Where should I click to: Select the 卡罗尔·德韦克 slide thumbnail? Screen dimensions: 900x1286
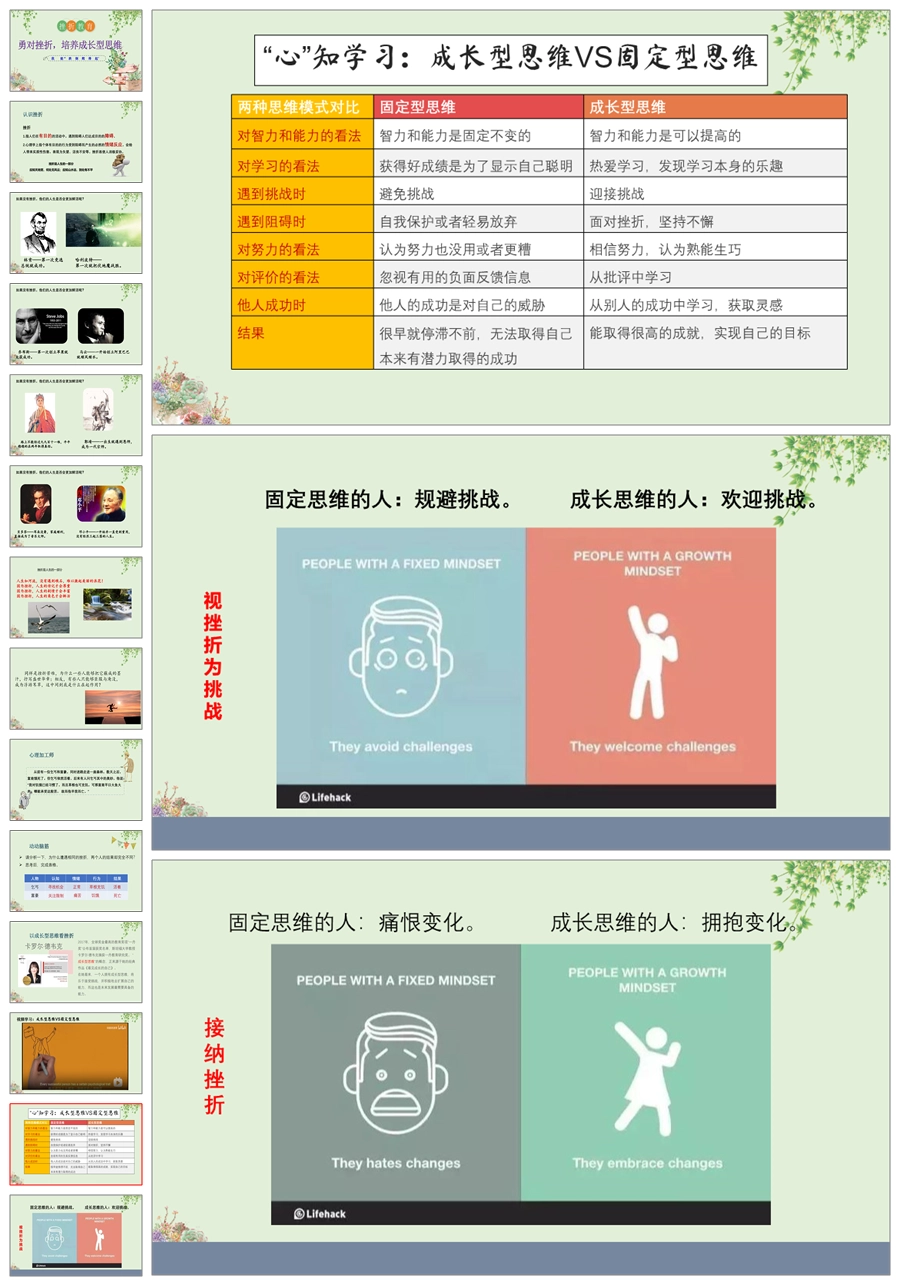click(x=76, y=962)
